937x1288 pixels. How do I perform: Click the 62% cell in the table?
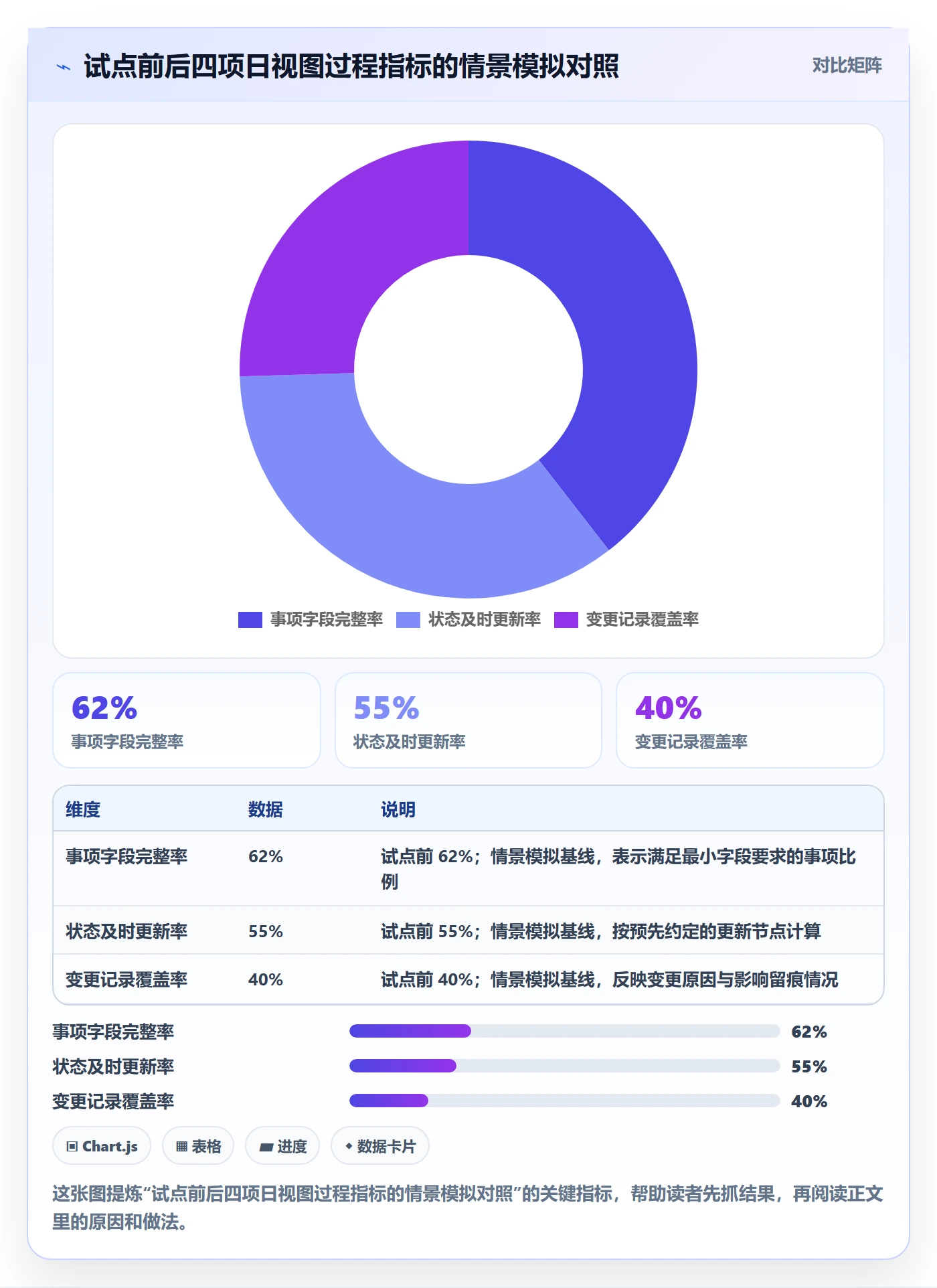pos(266,857)
